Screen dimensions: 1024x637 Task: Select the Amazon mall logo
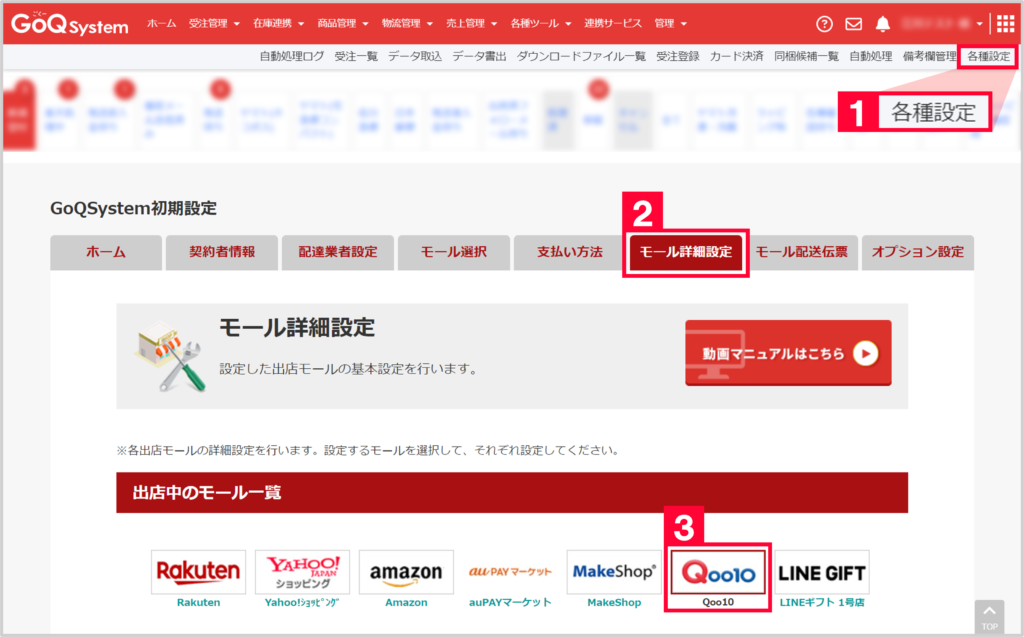click(x=406, y=571)
